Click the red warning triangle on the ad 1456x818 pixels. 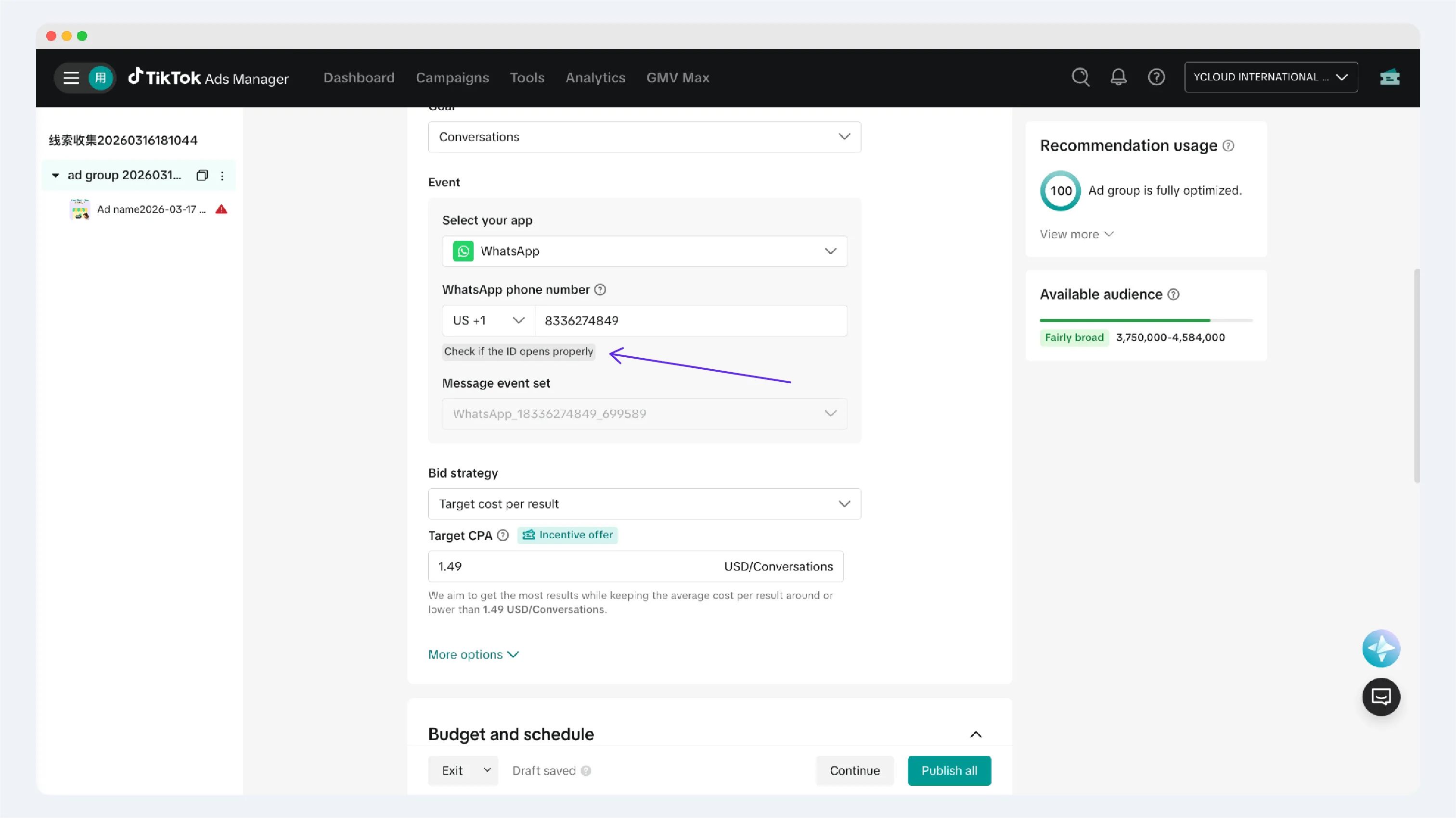(x=221, y=209)
